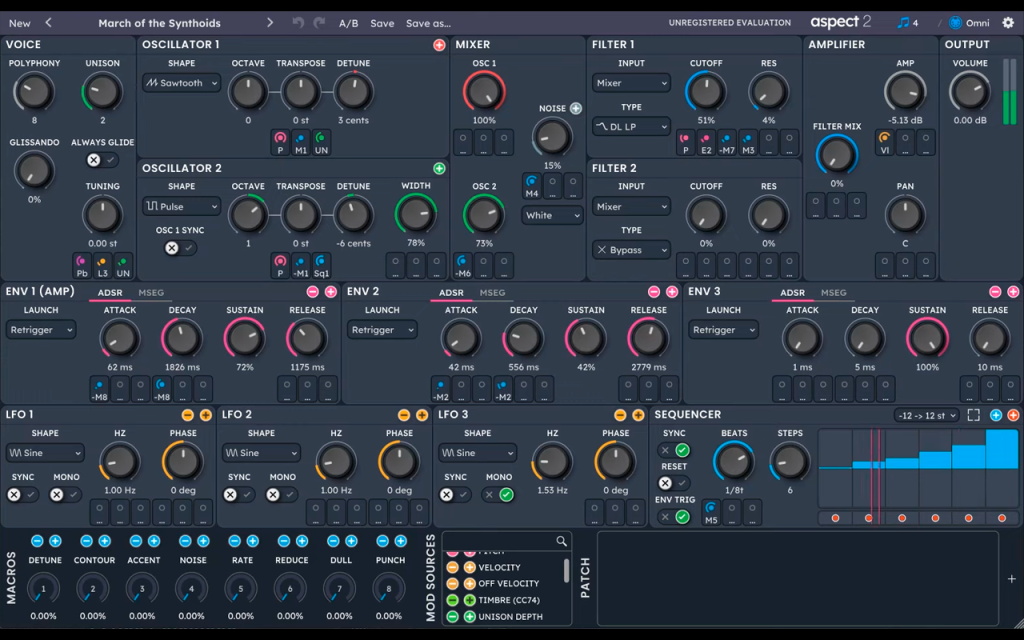Open the White noise type dropdown

[552, 216]
